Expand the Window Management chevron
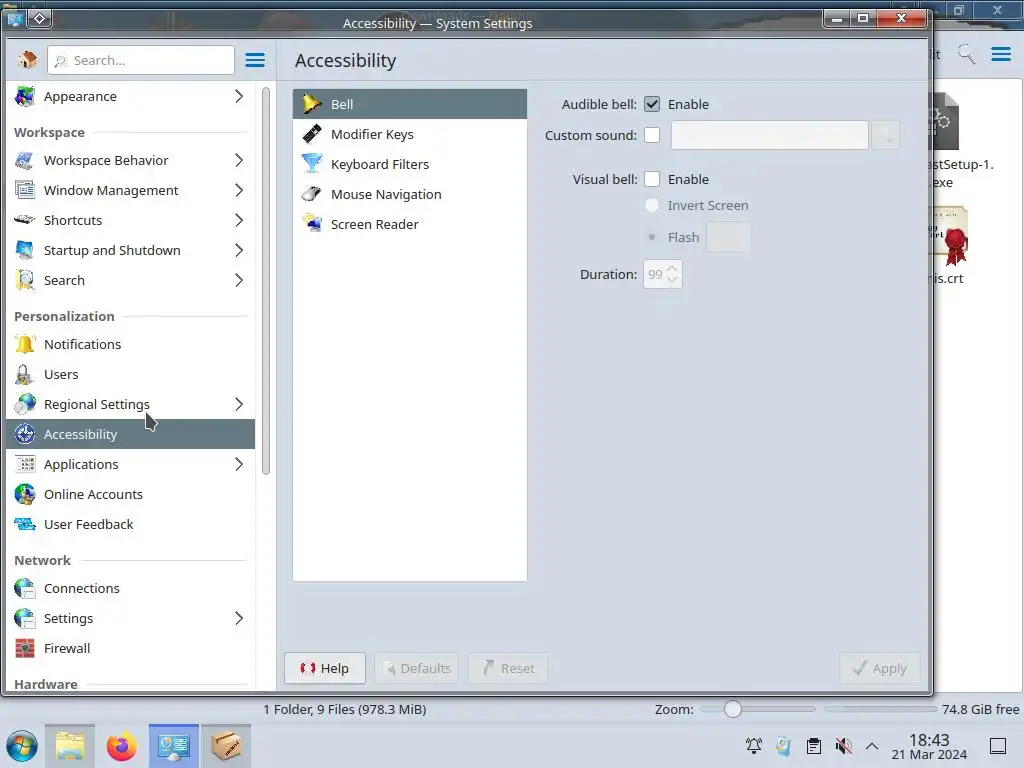The width and height of the screenshot is (1024, 768). (x=239, y=190)
